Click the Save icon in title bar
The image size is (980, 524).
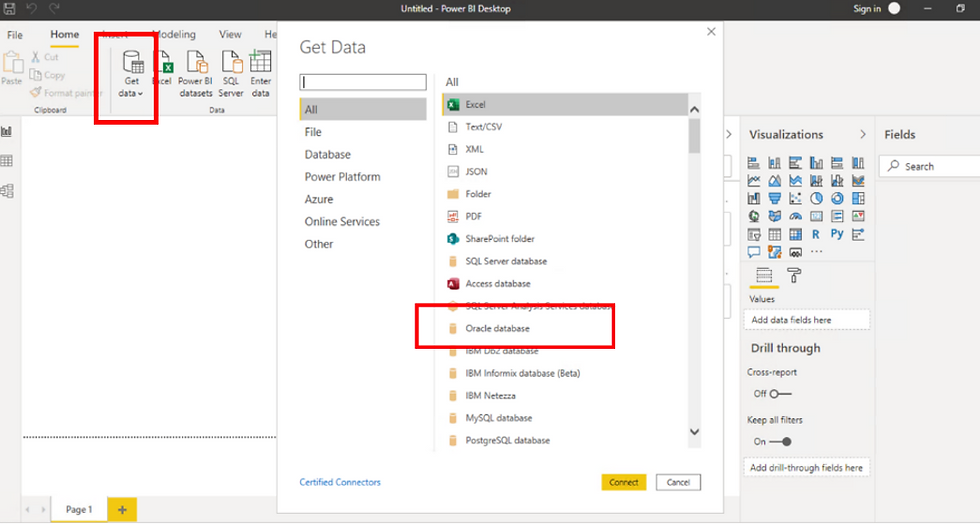click(9, 8)
